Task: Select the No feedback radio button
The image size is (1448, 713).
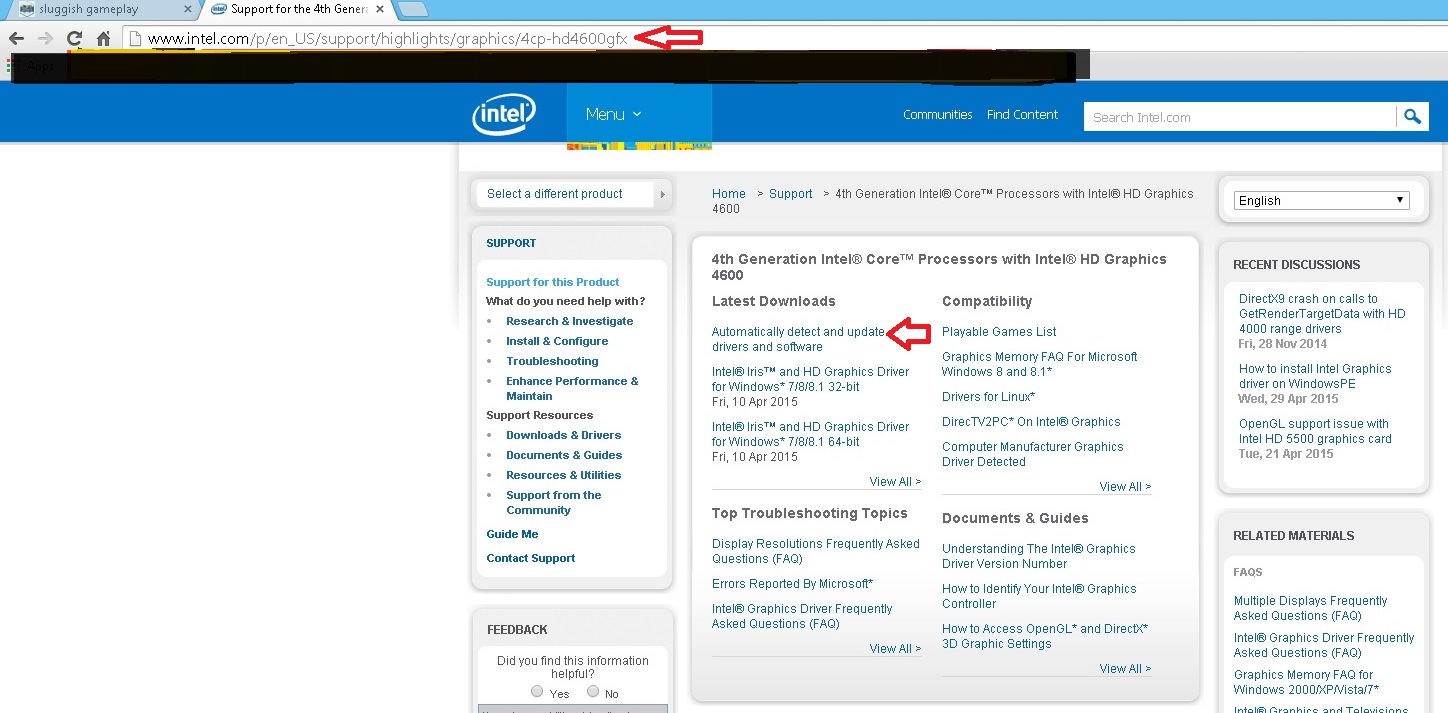Action: 593,692
